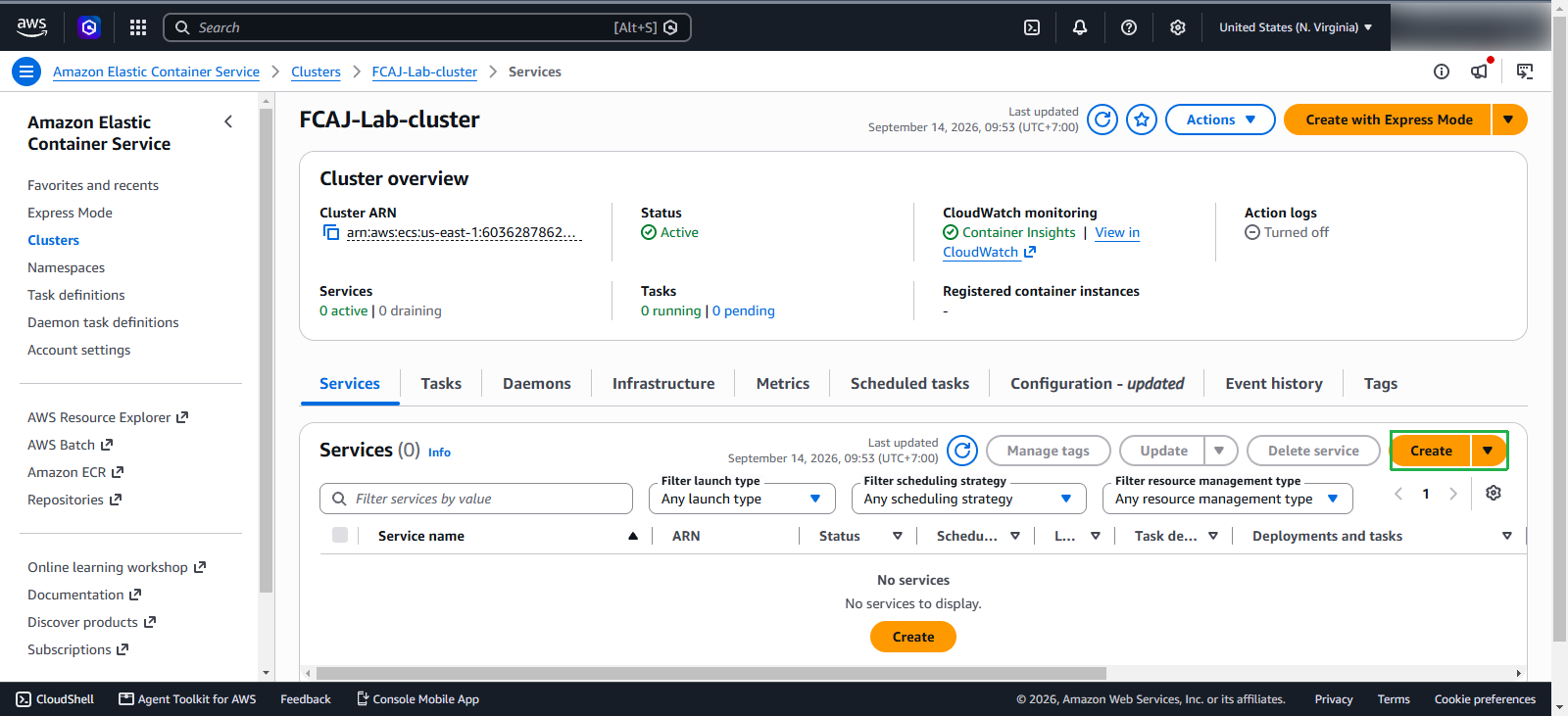The height and width of the screenshot is (716, 1568).
Task: Select all services header checkbox
Action: (x=340, y=535)
